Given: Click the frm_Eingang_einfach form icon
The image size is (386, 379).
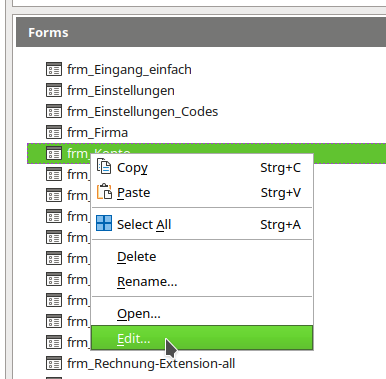Looking at the screenshot, I should coord(54,69).
